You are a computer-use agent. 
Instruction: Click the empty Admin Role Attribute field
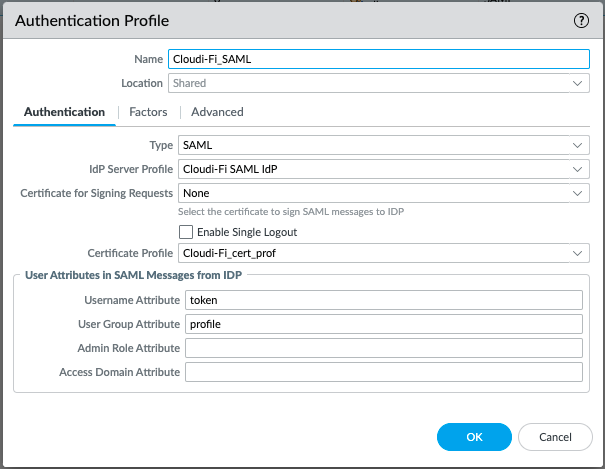tap(383, 348)
